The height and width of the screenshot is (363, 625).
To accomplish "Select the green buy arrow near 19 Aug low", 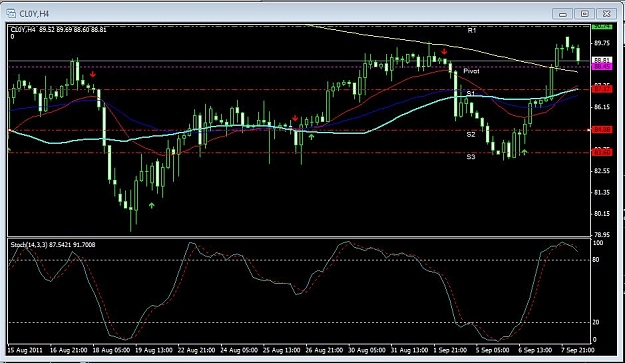I will (151, 205).
